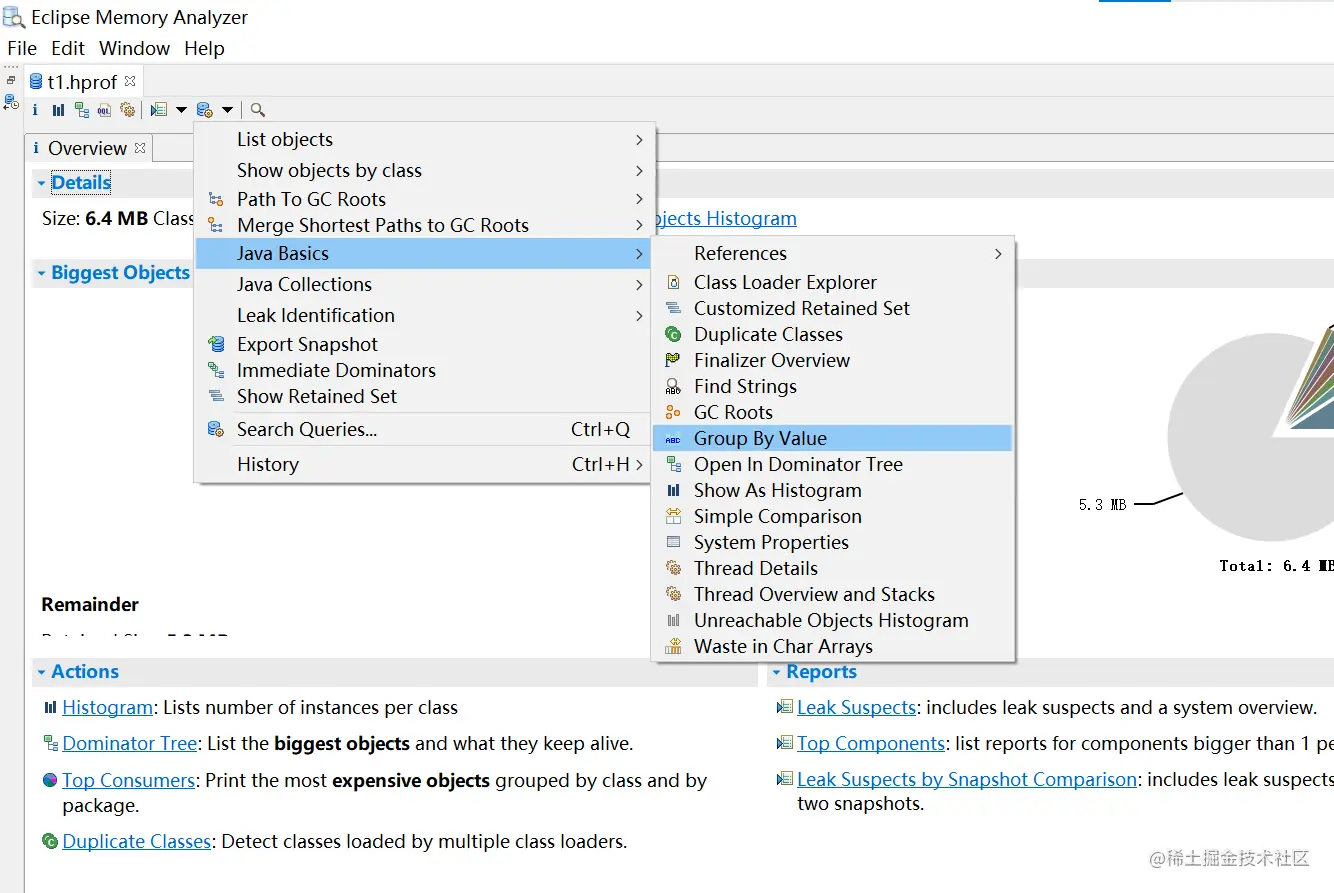Open the Window menu
The image size is (1334, 893).
(135, 48)
